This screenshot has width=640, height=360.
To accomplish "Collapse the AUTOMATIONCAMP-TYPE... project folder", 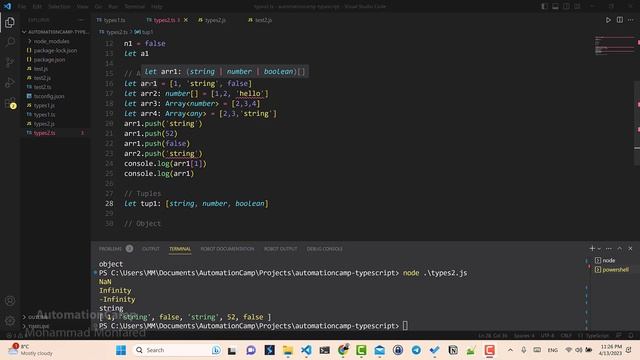I will click(x=55, y=32).
